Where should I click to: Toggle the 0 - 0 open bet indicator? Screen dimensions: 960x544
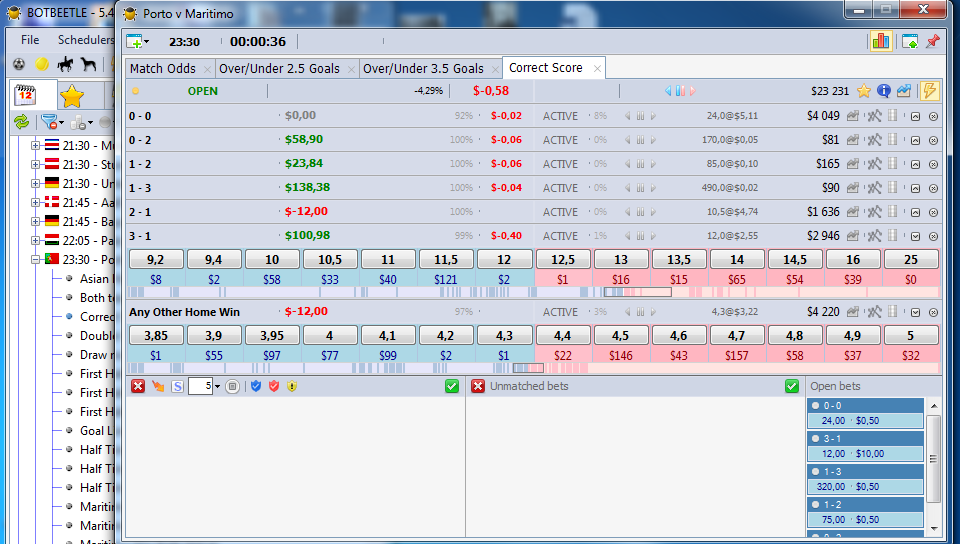(x=816, y=405)
